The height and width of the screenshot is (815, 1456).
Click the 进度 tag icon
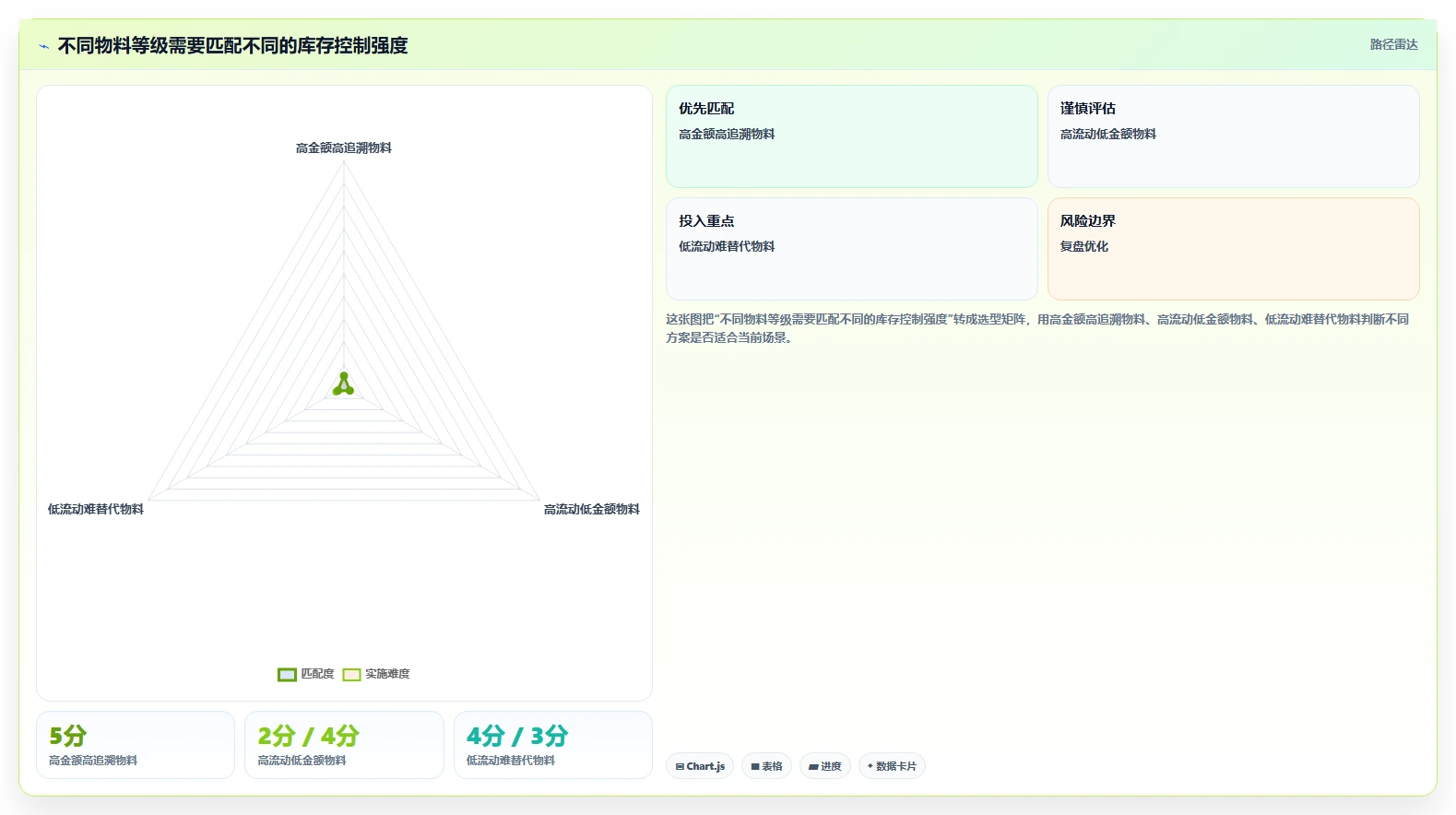click(813, 767)
